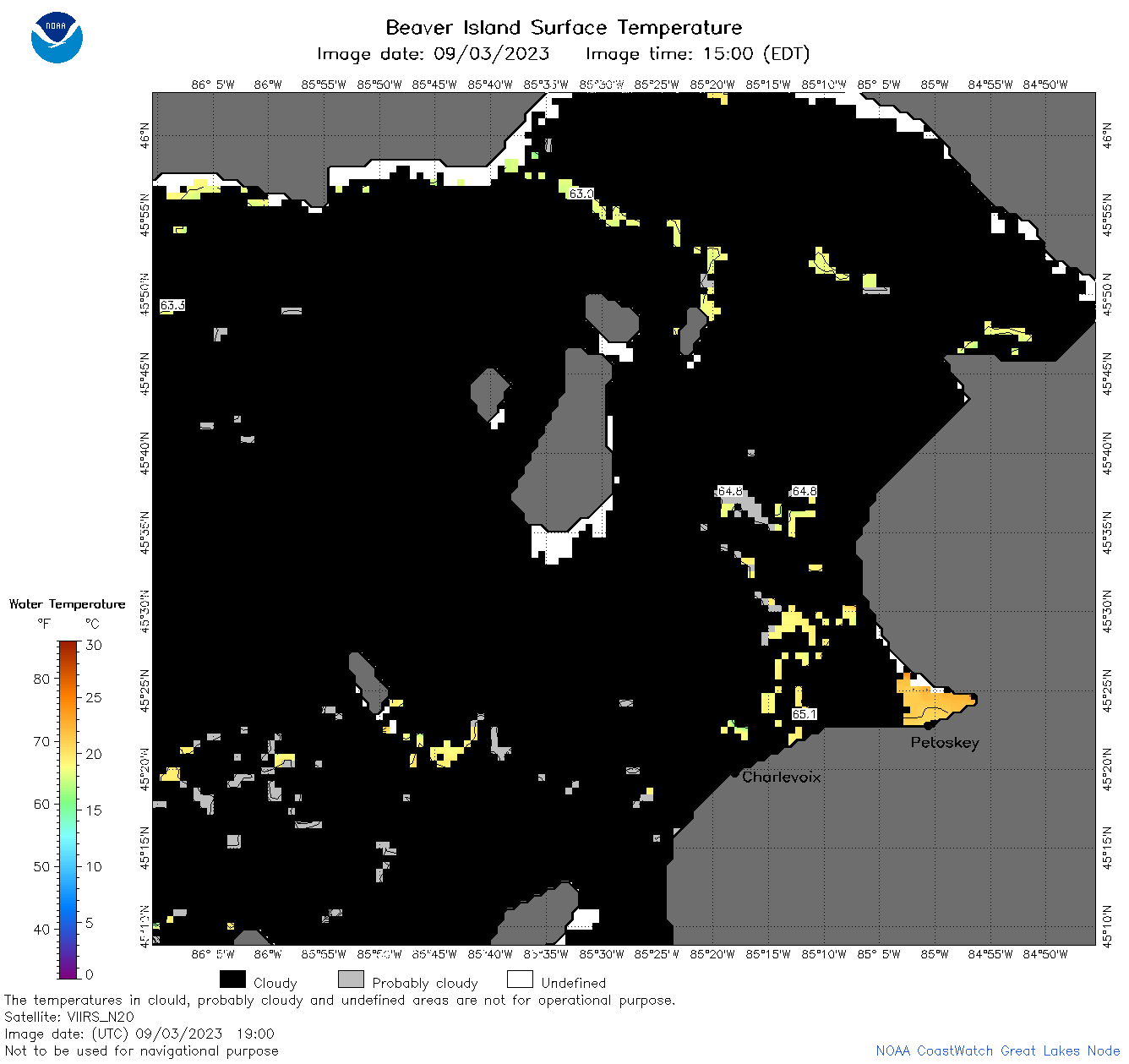Image resolution: width=1129 pixels, height=1064 pixels.
Task: Click the Probably cloudy legend label
Action: (425, 983)
